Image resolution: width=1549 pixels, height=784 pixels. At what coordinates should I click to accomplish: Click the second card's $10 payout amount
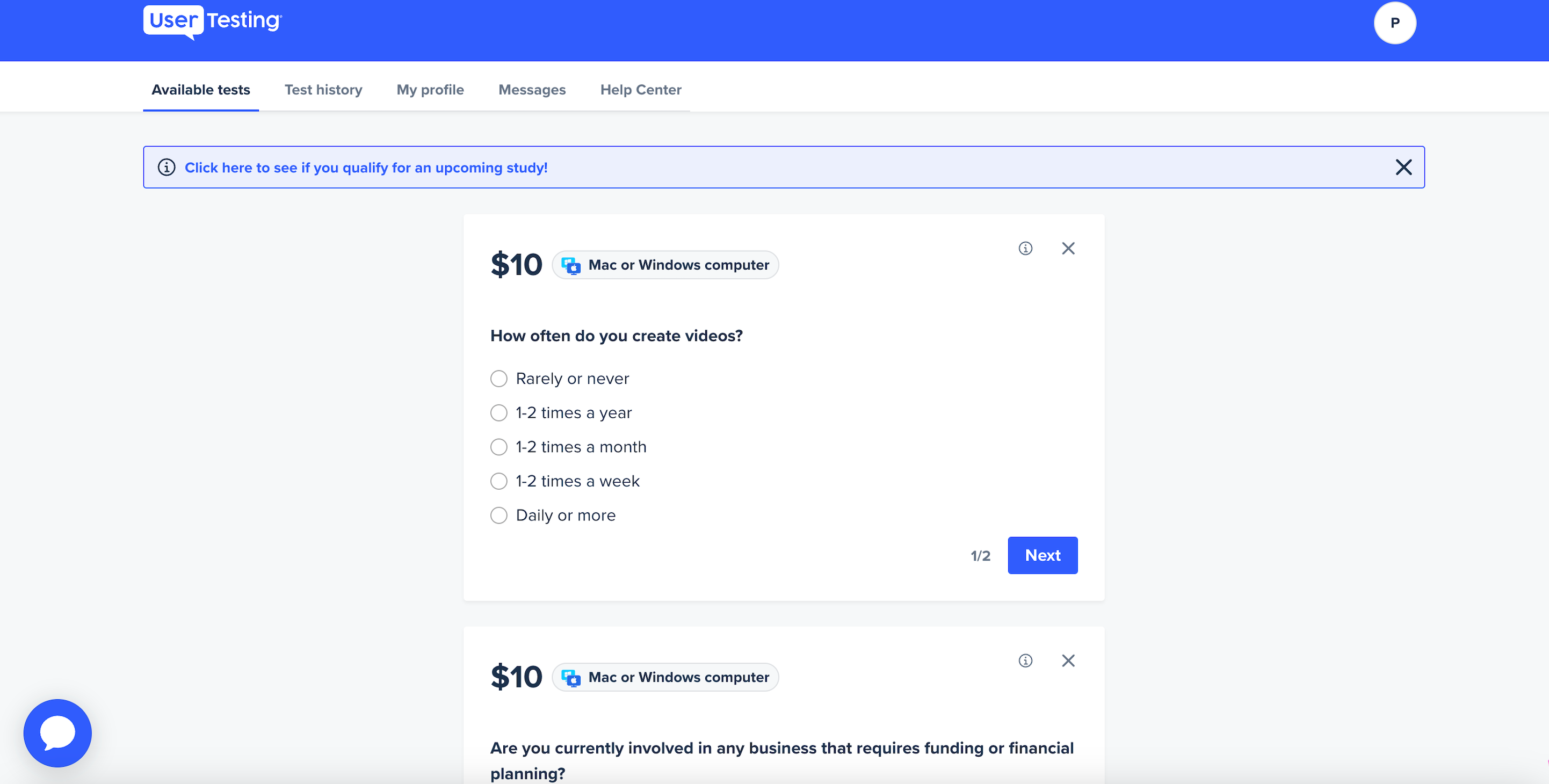pyautogui.click(x=516, y=678)
